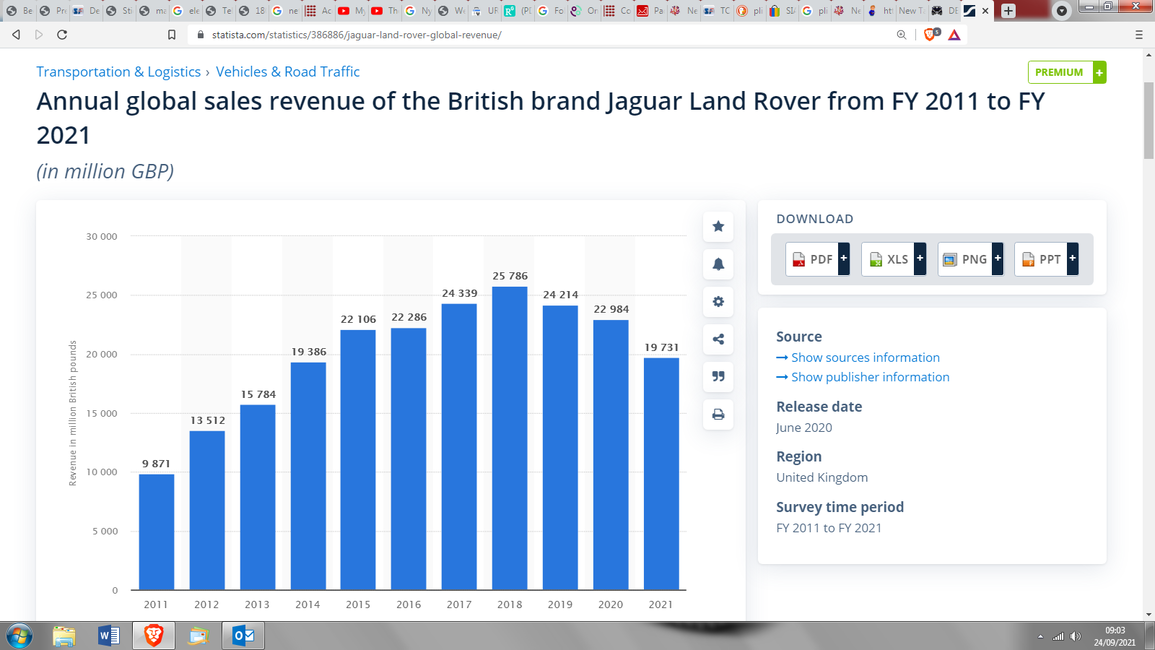Switch to the Google tab labeled 'ele'
This screenshot has height=650, width=1155.
click(186, 11)
